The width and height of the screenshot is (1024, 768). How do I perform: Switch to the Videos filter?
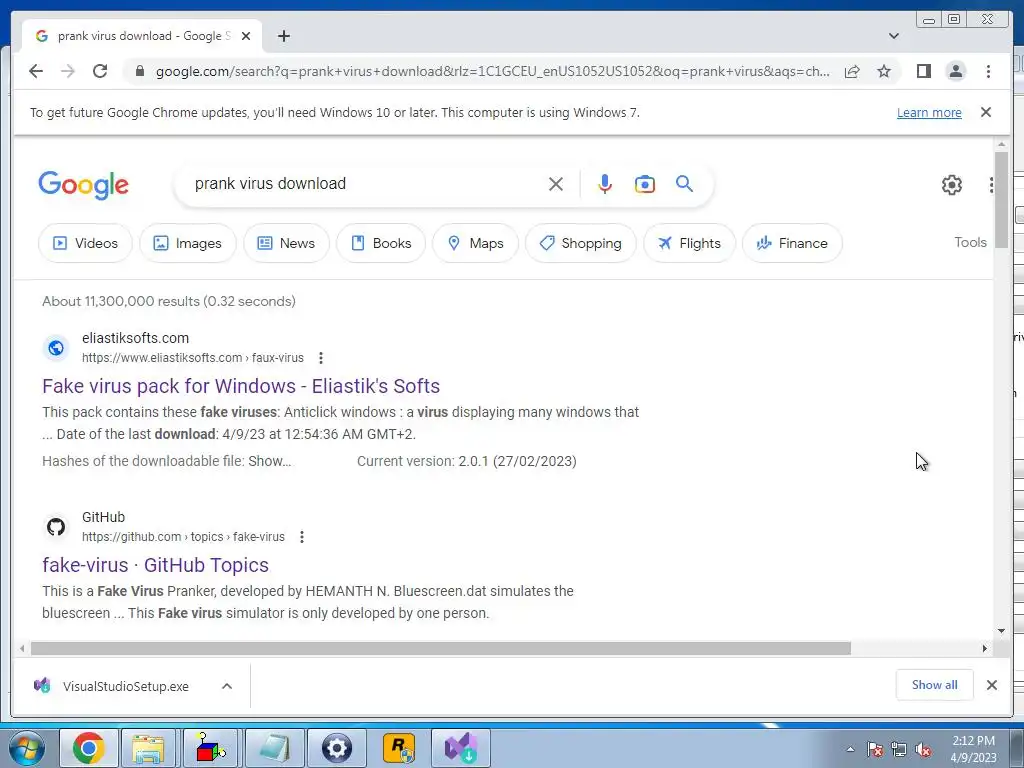coord(85,243)
